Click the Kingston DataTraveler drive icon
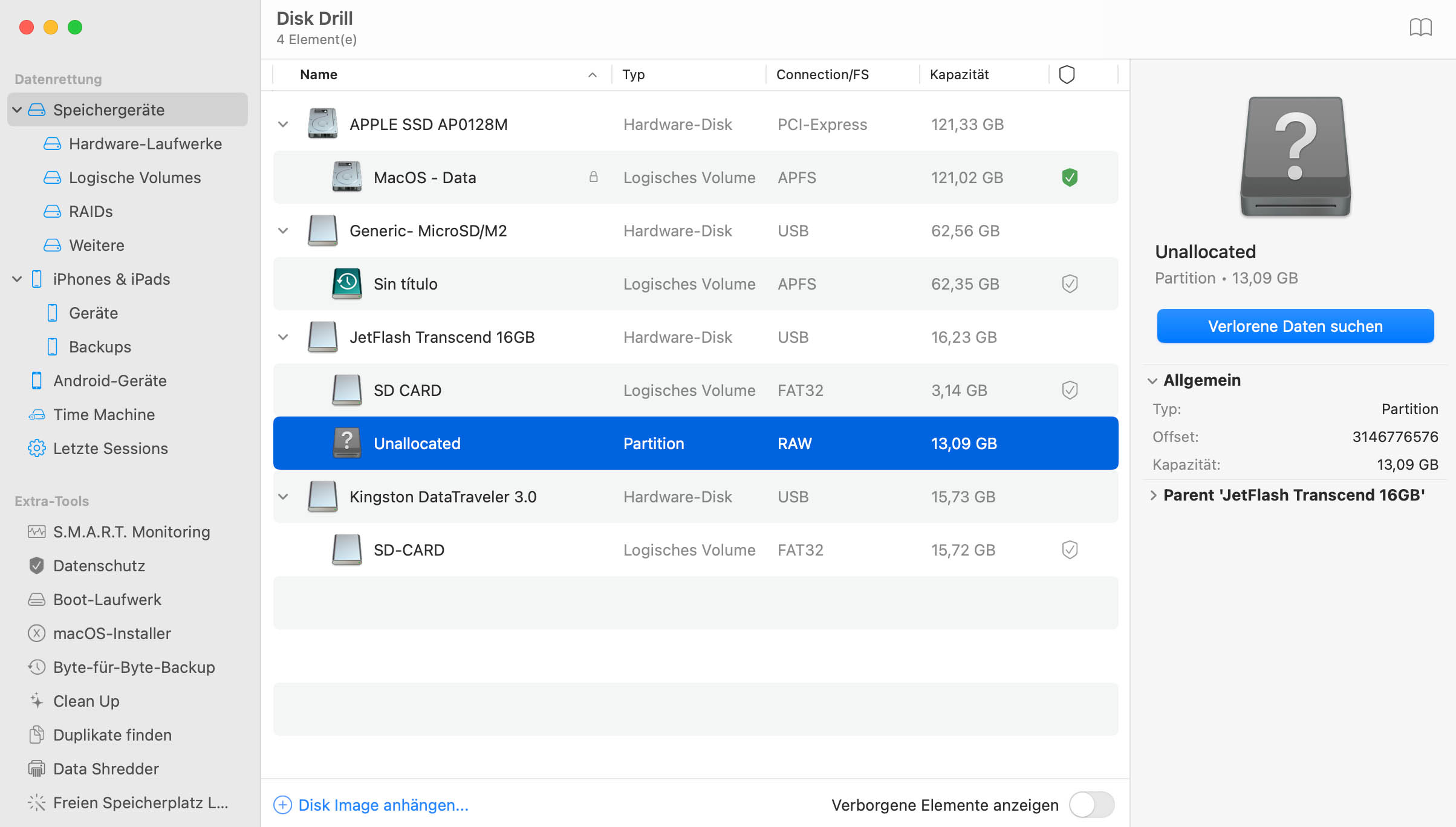The height and width of the screenshot is (827, 1456). tap(322, 496)
